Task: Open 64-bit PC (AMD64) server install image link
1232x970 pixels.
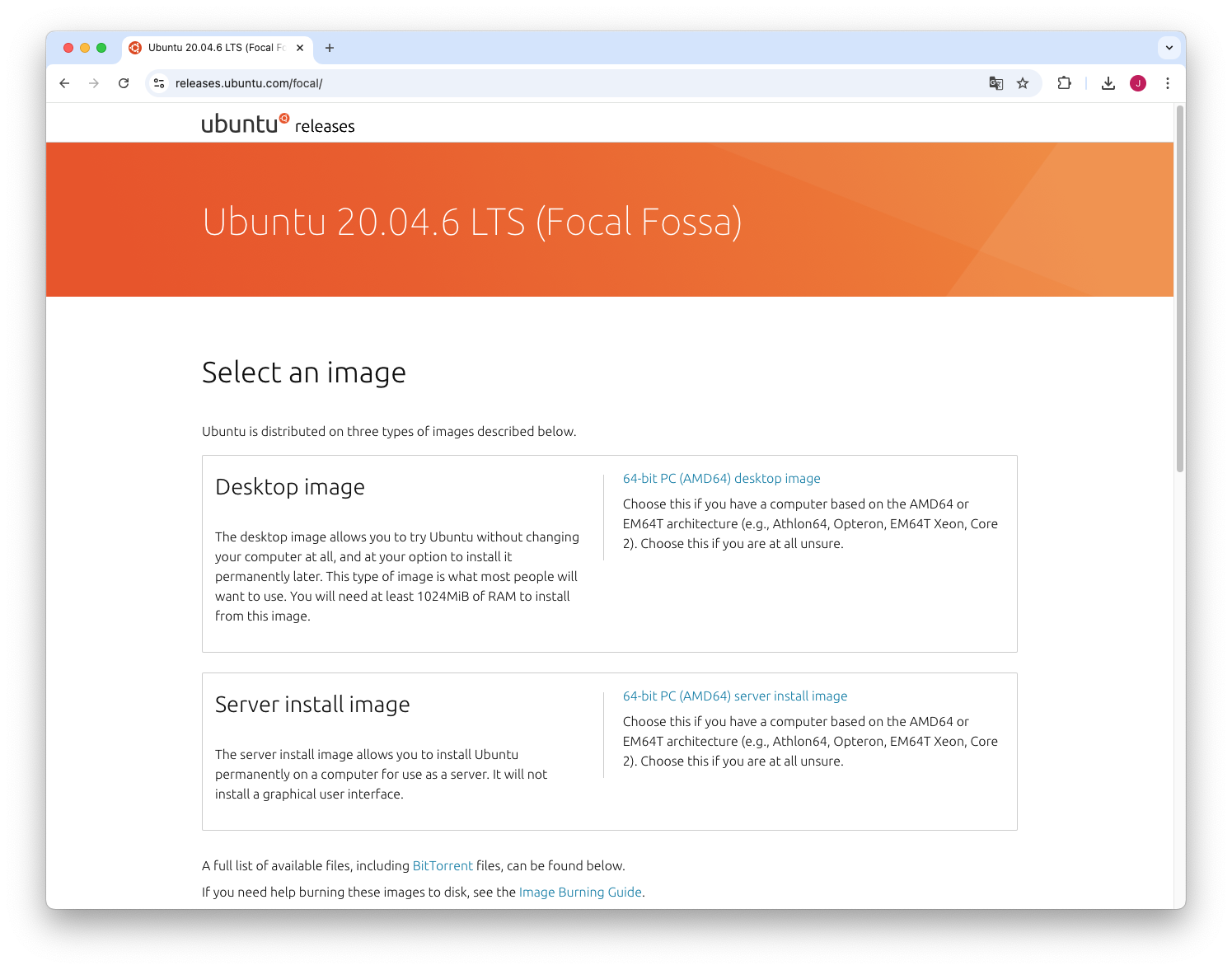Action: click(x=735, y=696)
